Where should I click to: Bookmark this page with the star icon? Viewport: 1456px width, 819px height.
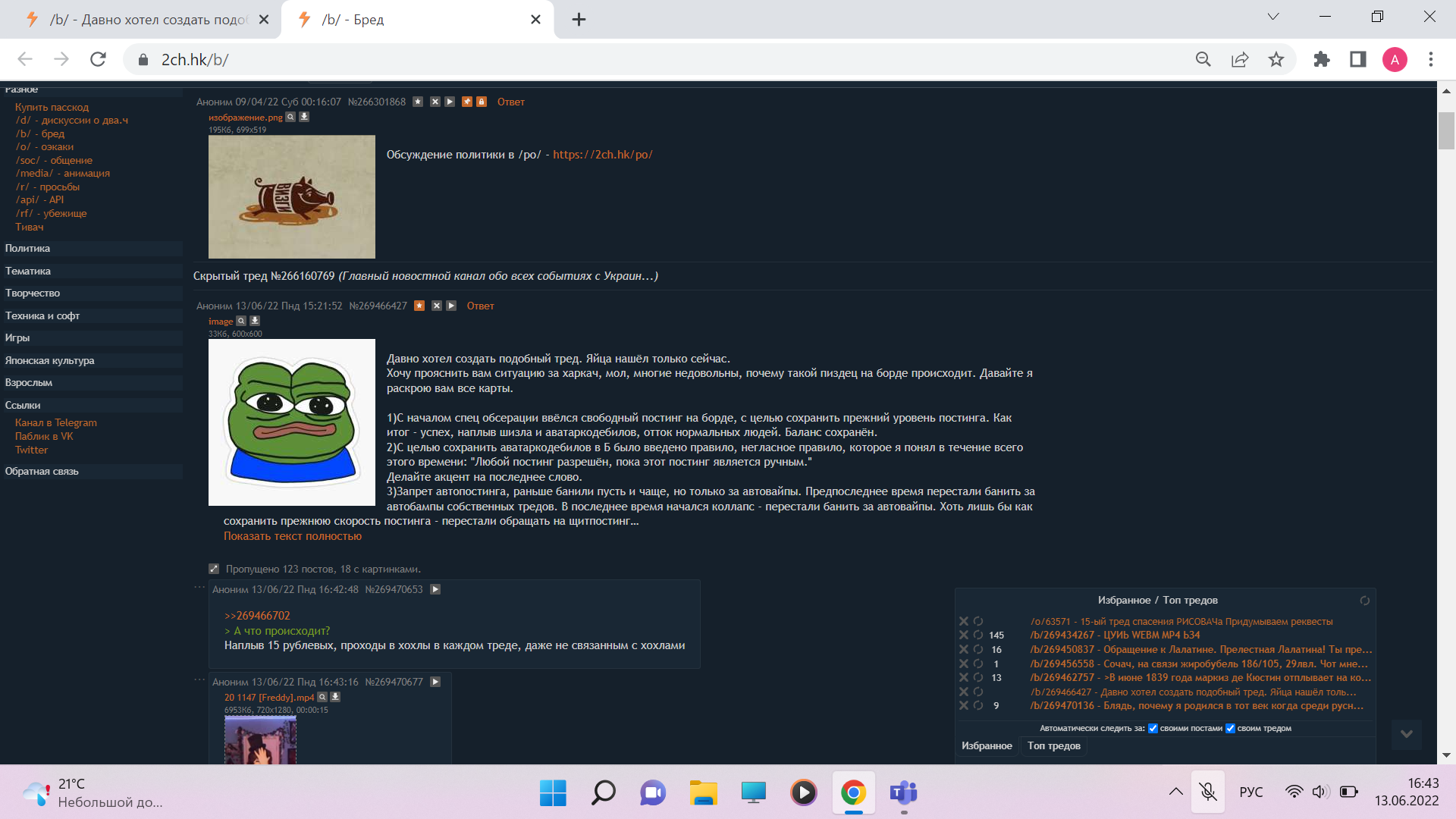pyautogui.click(x=1276, y=59)
